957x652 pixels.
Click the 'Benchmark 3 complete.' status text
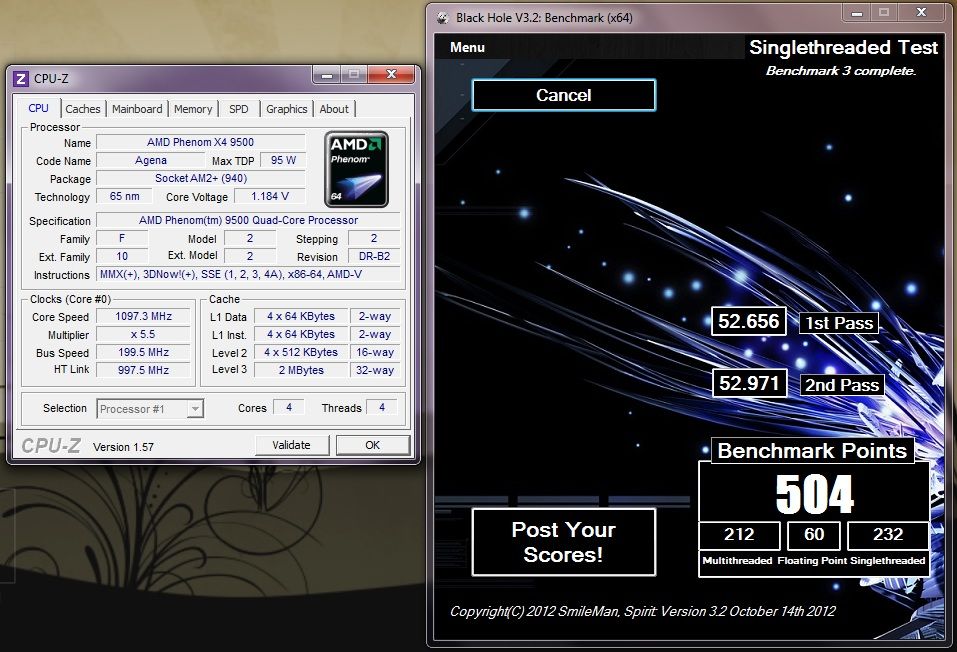(x=841, y=71)
